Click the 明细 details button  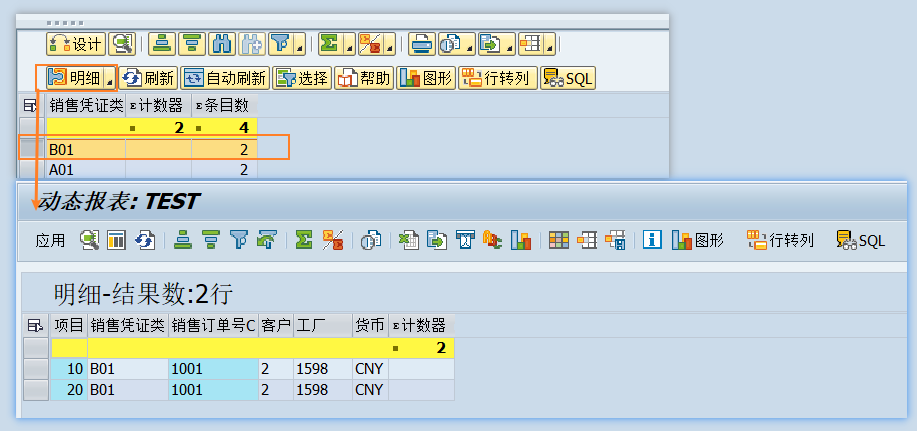[x=74, y=78]
